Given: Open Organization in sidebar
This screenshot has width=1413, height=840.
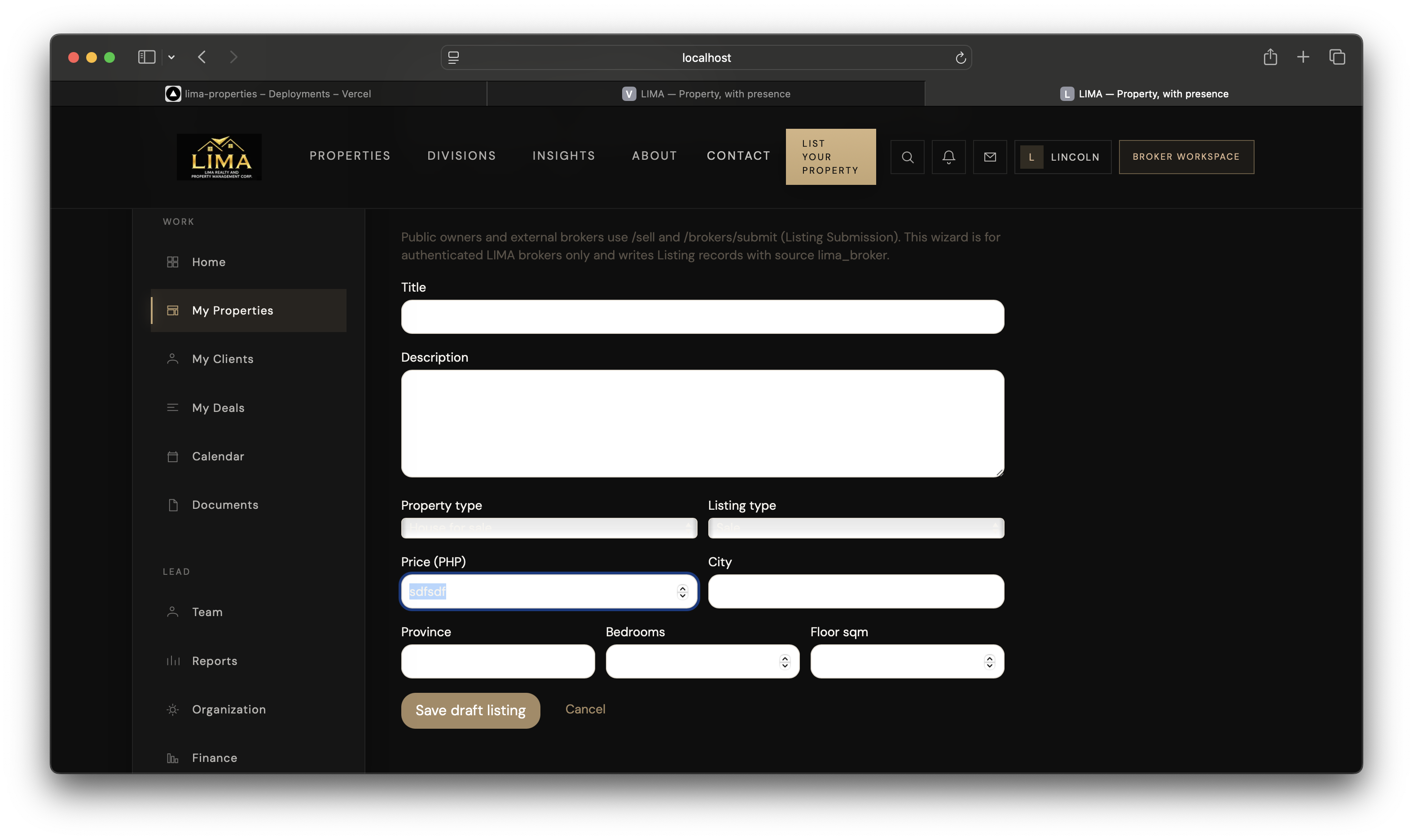Looking at the screenshot, I should click(249, 709).
